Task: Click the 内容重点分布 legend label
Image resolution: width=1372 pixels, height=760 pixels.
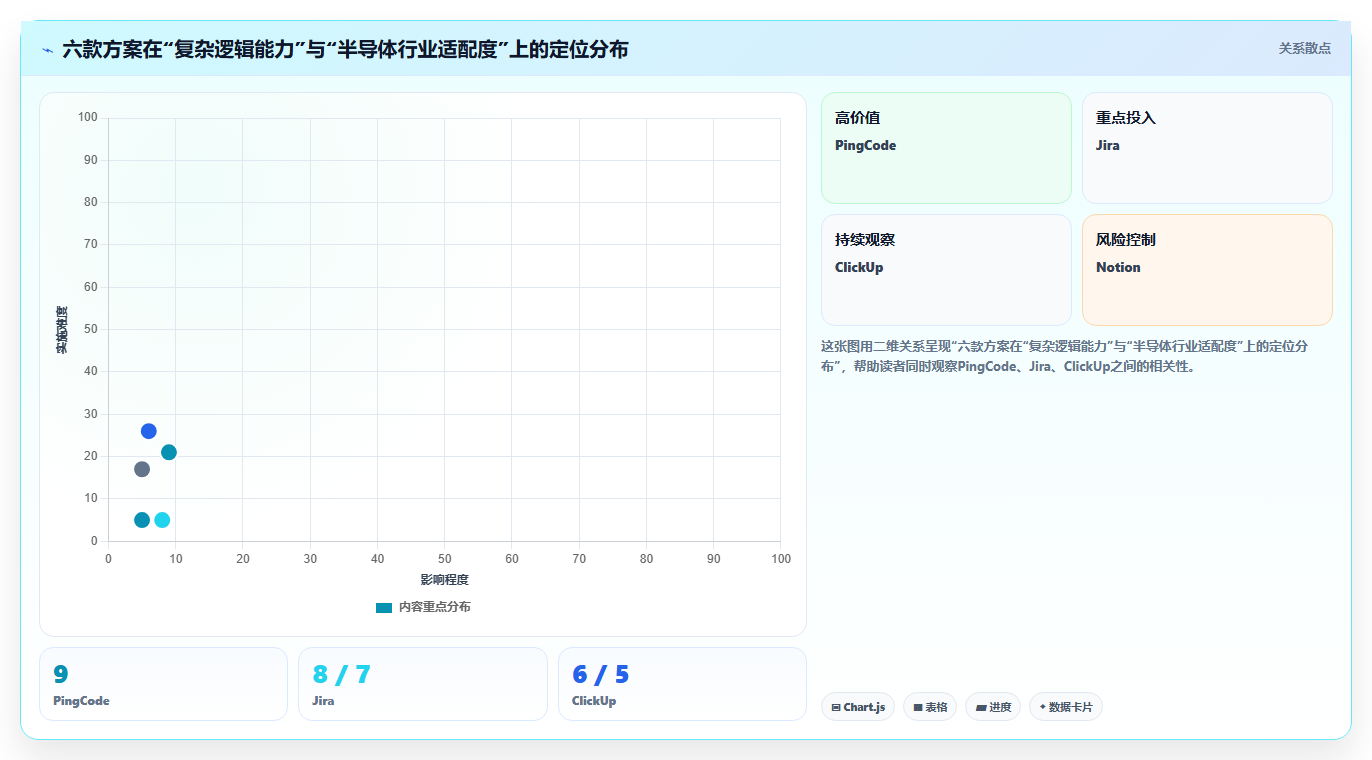Action: (434, 607)
